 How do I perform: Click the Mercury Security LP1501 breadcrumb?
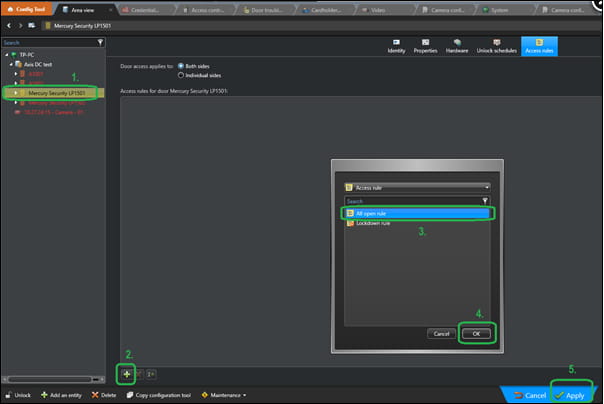click(82, 26)
